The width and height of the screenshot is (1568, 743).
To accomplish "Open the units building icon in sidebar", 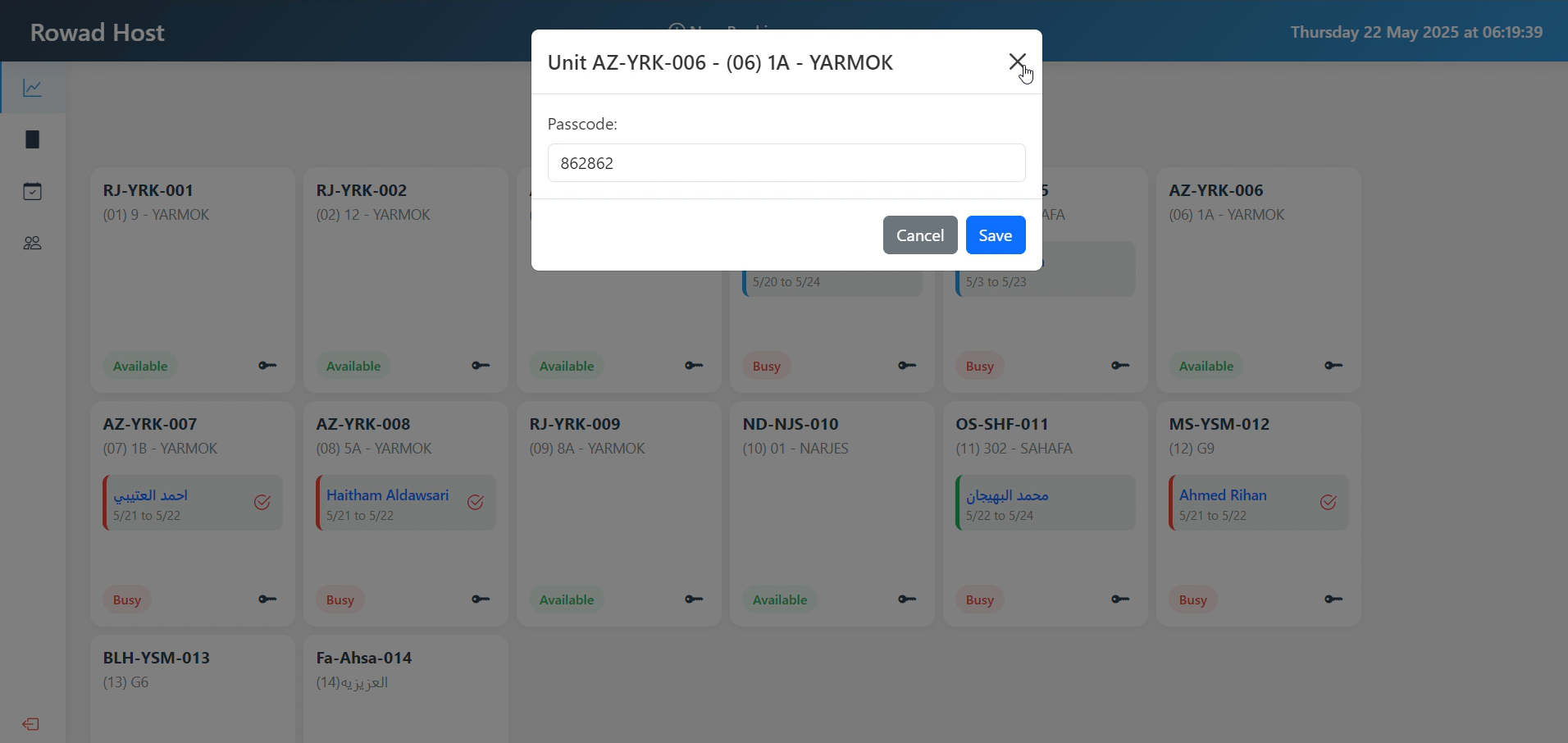I will click(33, 139).
